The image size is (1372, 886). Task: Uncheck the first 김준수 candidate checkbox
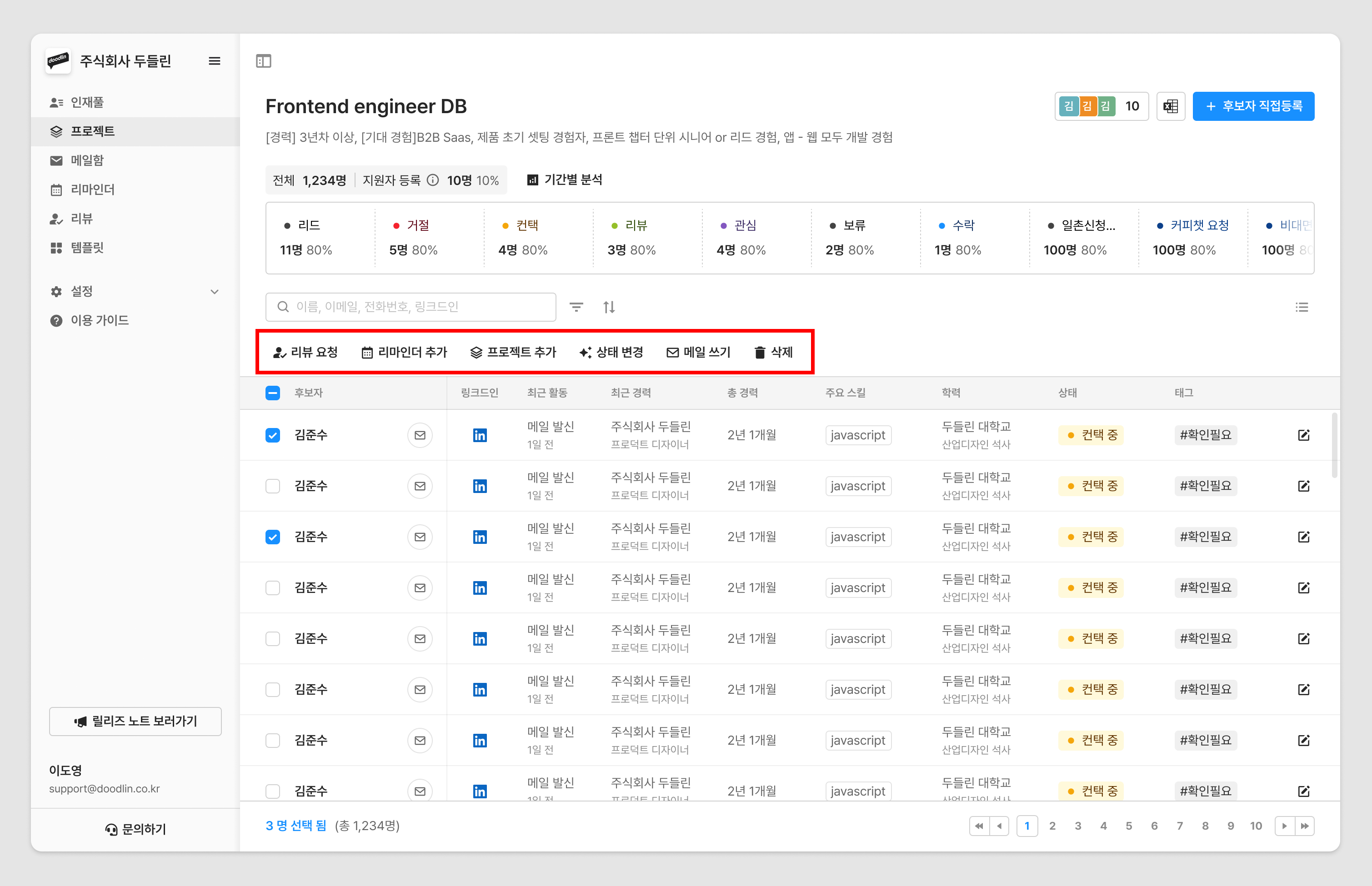(x=273, y=435)
